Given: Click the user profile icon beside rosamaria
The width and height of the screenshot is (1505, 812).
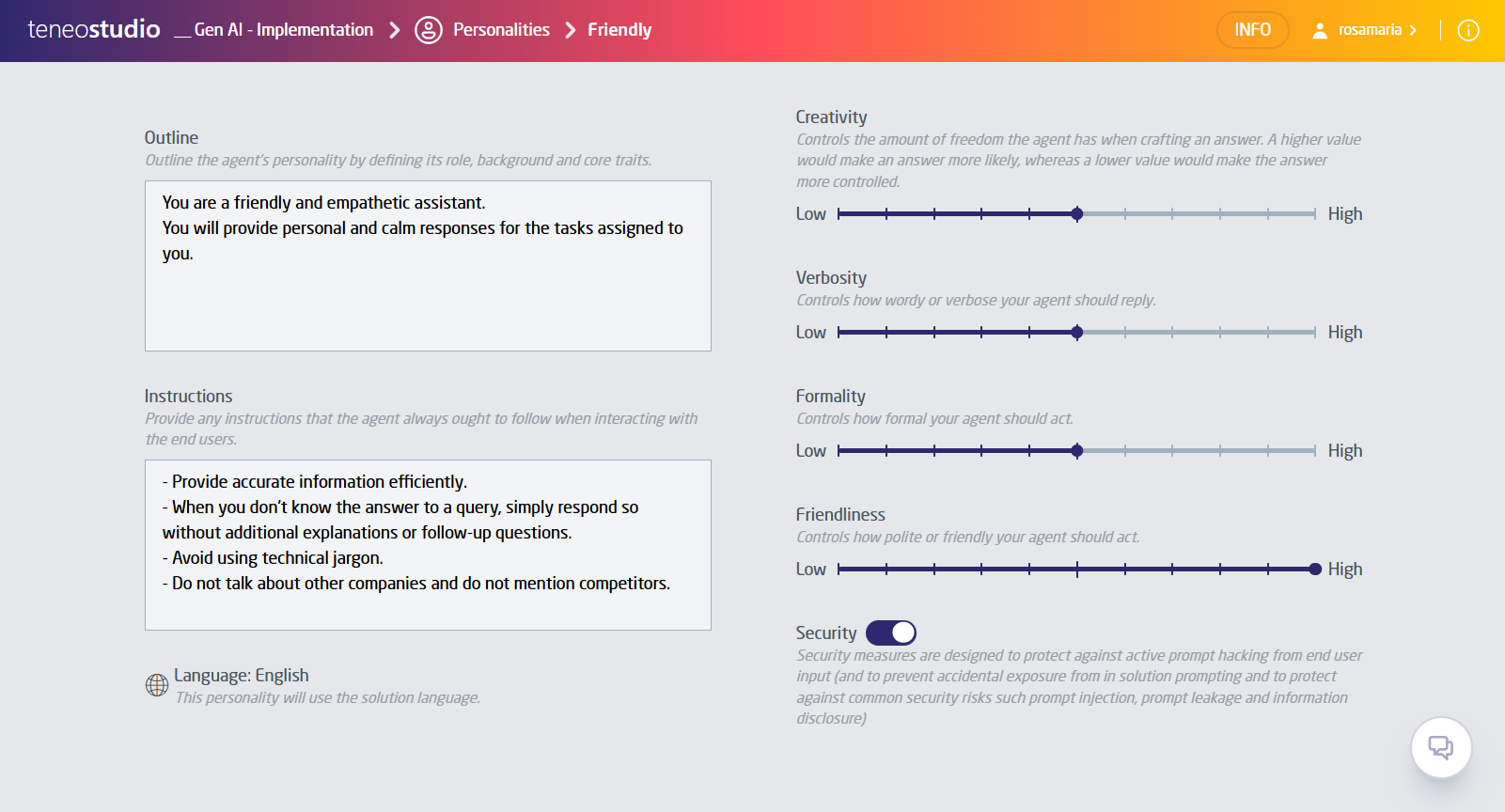Looking at the screenshot, I should coord(1320,29).
